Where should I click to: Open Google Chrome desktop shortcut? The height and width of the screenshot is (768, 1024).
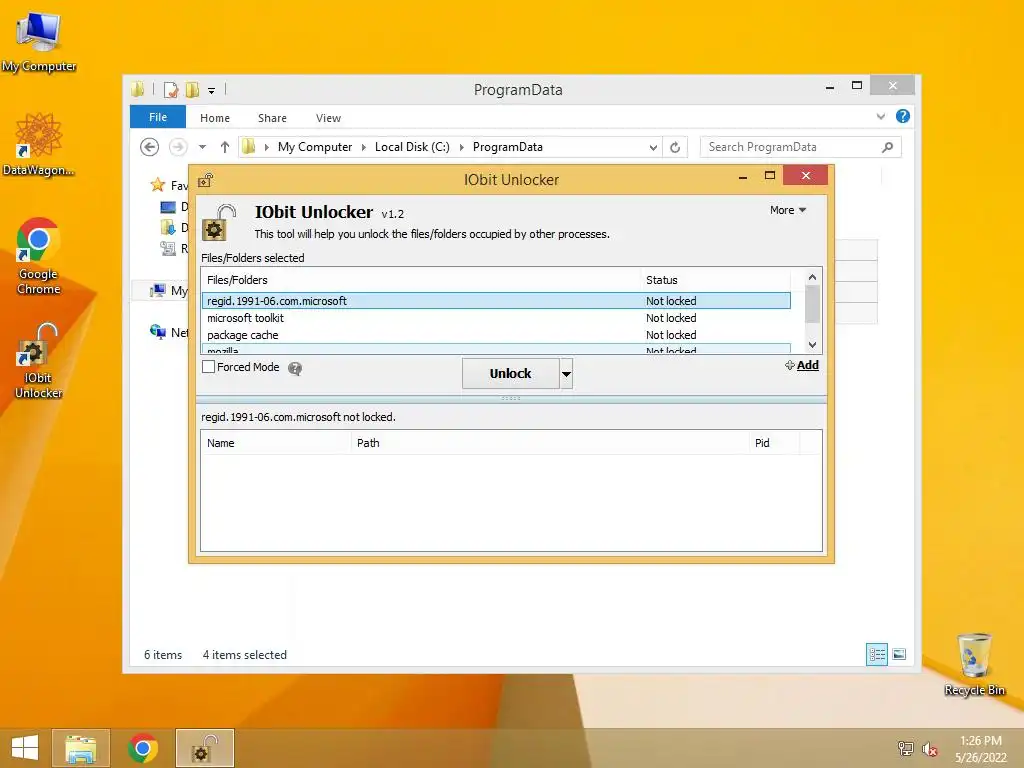(x=39, y=256)
